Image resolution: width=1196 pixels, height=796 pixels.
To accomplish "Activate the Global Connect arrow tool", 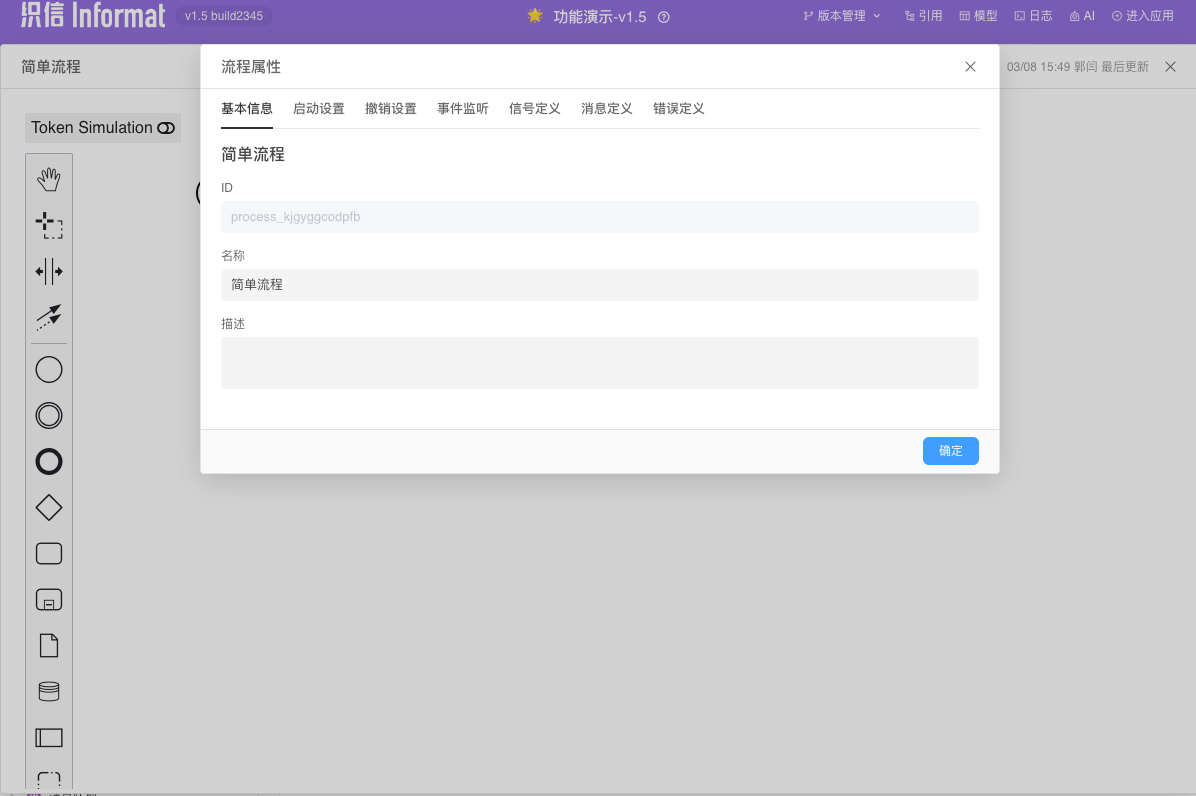I will [49, 317].
